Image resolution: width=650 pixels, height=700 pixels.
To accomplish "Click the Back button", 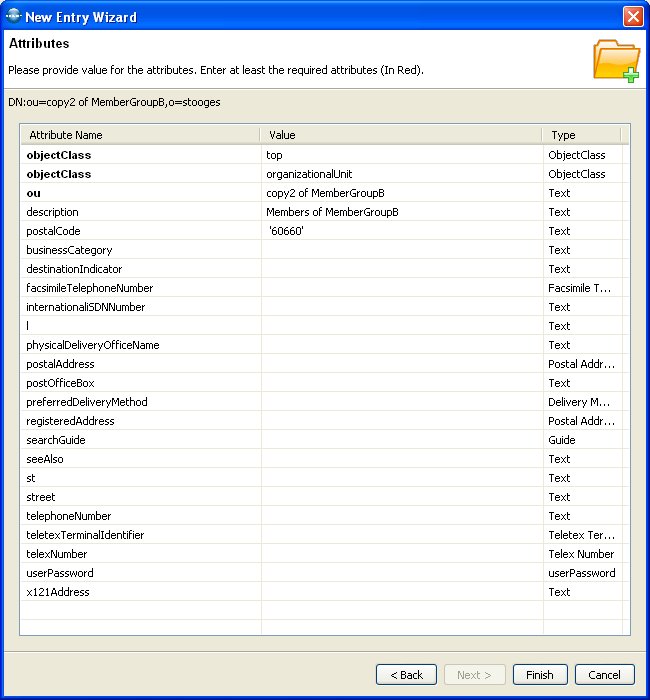I will coord(406,675).
